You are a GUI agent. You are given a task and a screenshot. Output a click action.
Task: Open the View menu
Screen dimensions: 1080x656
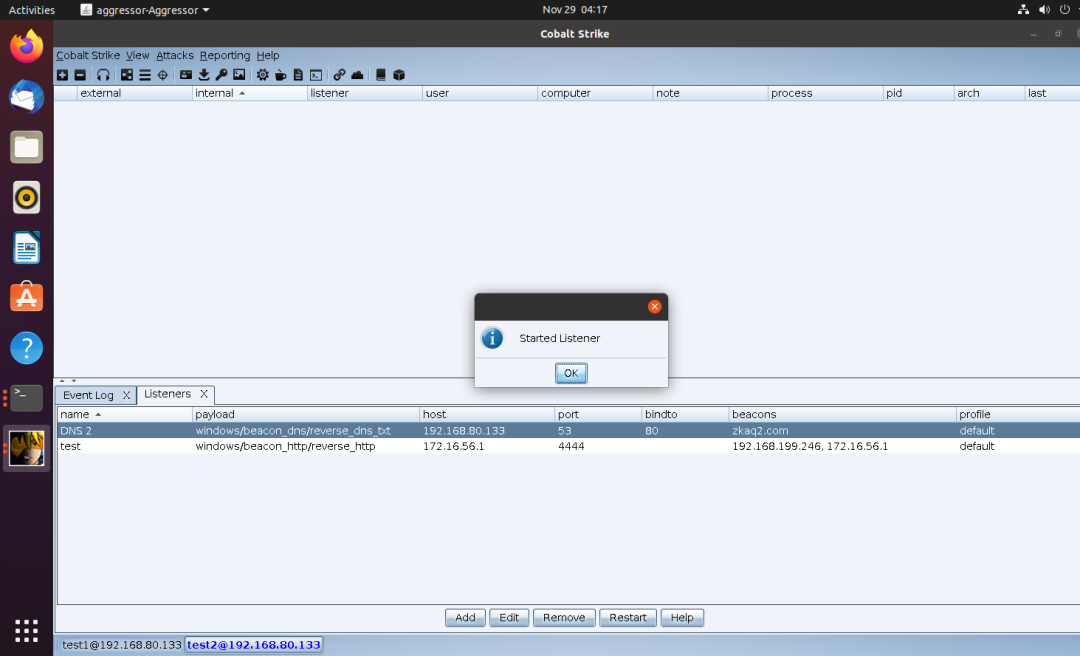click(x=138, y=55)
